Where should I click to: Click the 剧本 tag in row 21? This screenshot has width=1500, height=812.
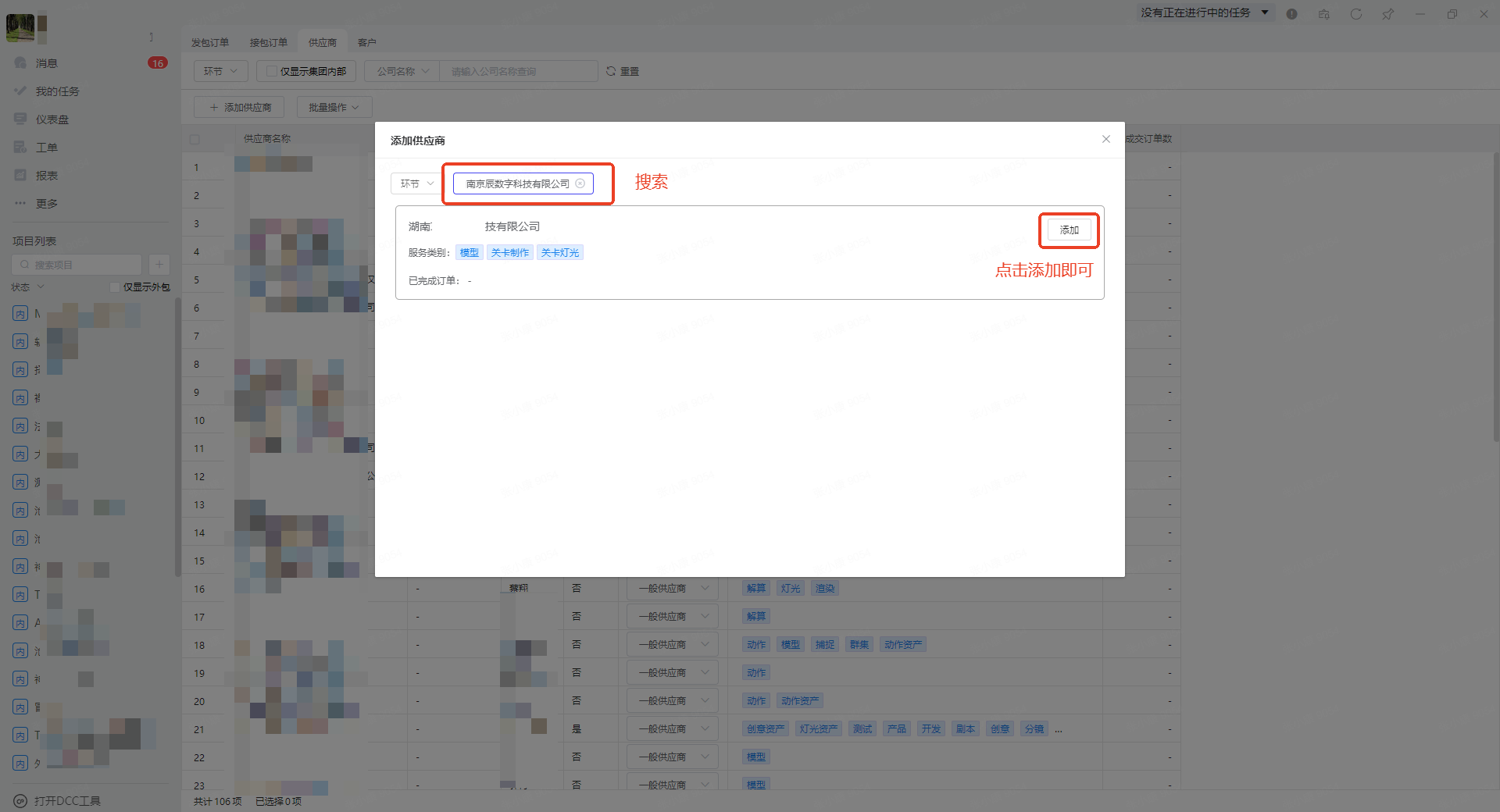click(966, 729)
